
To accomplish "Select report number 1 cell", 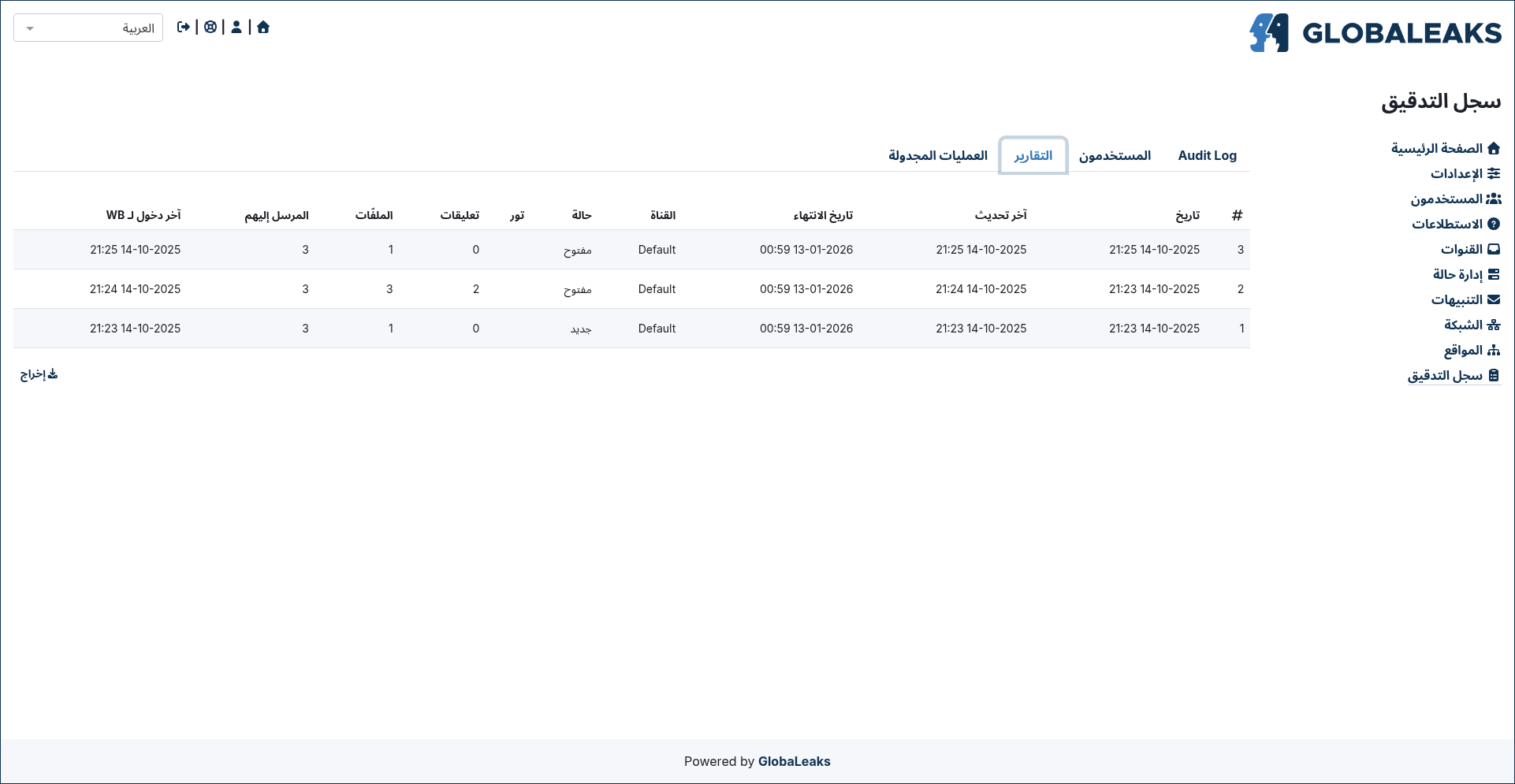I will [1241, 329].
